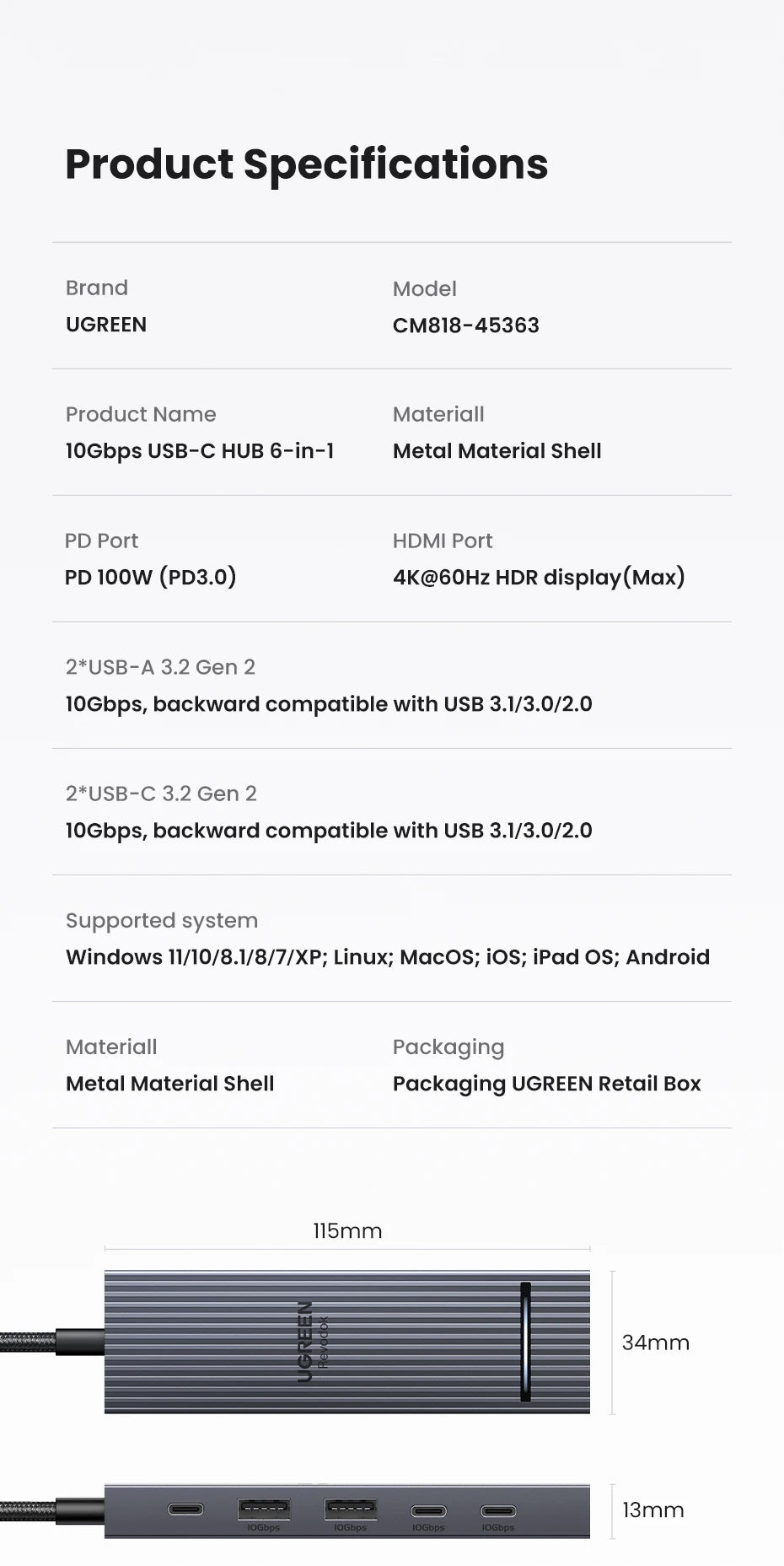Click the Packaging UGREEN Retail Box text
Viewport: 784px width, 1566px height.
(547, 1084)
